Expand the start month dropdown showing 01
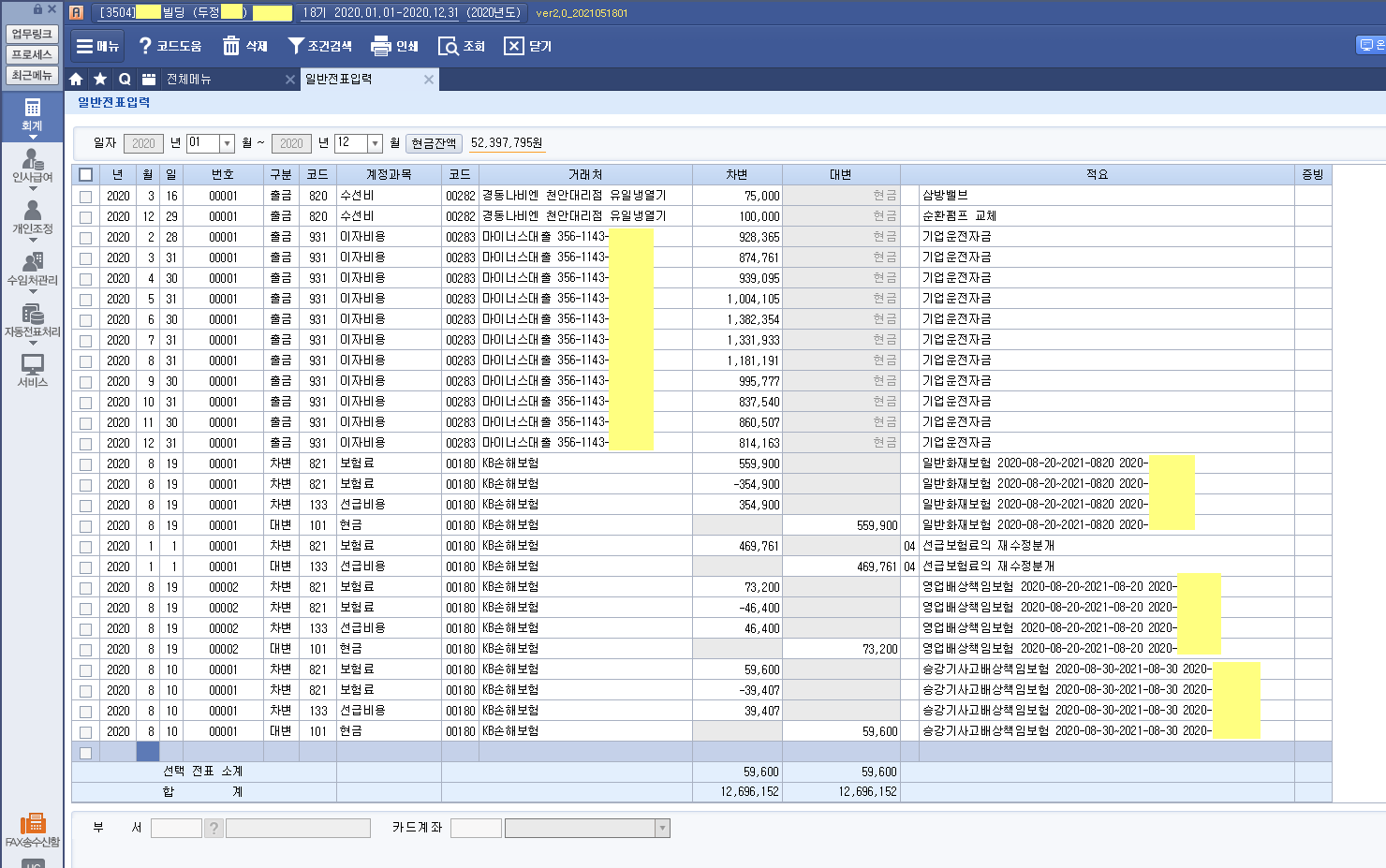This screenshot has width=1386, height=868. [227, 143]
